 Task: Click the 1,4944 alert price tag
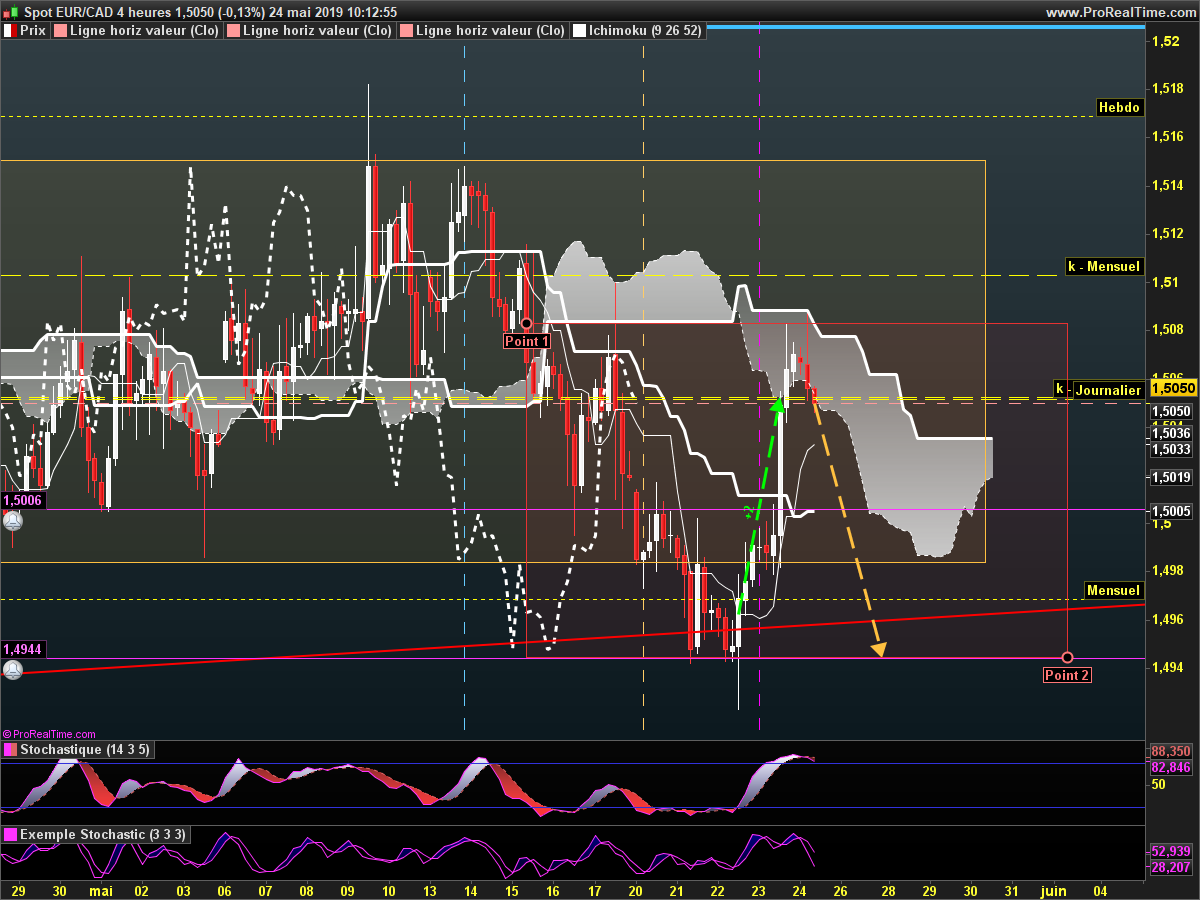(24, 649)
